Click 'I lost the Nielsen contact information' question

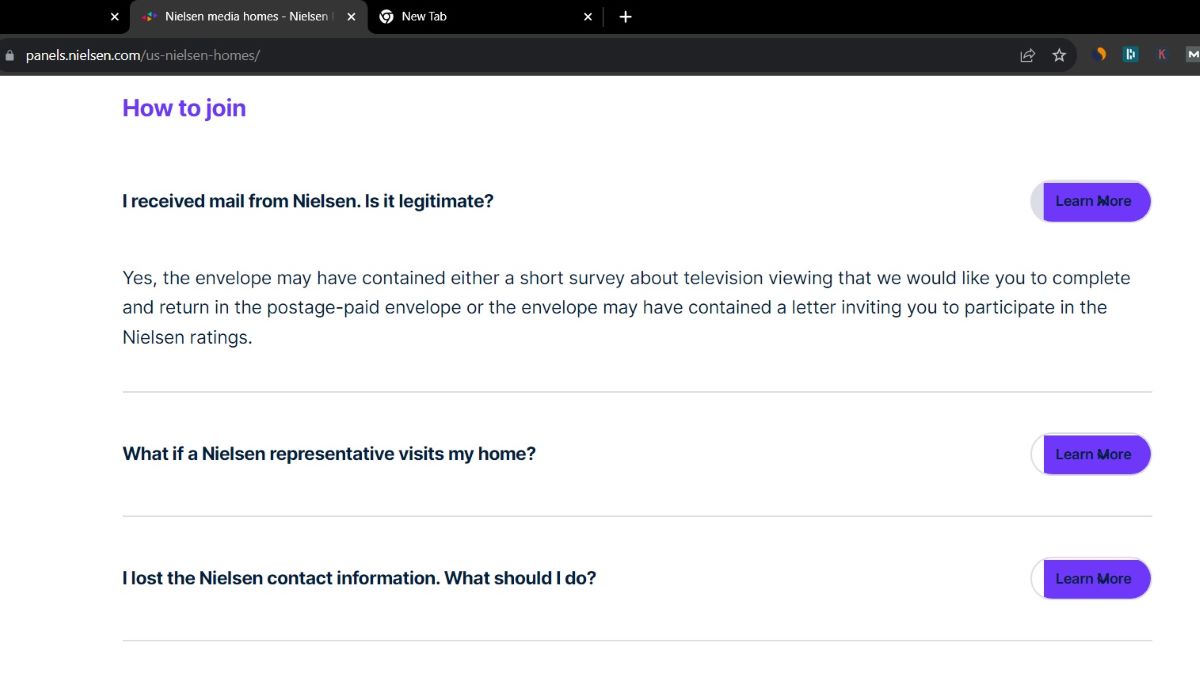click(x=359, y=578)
